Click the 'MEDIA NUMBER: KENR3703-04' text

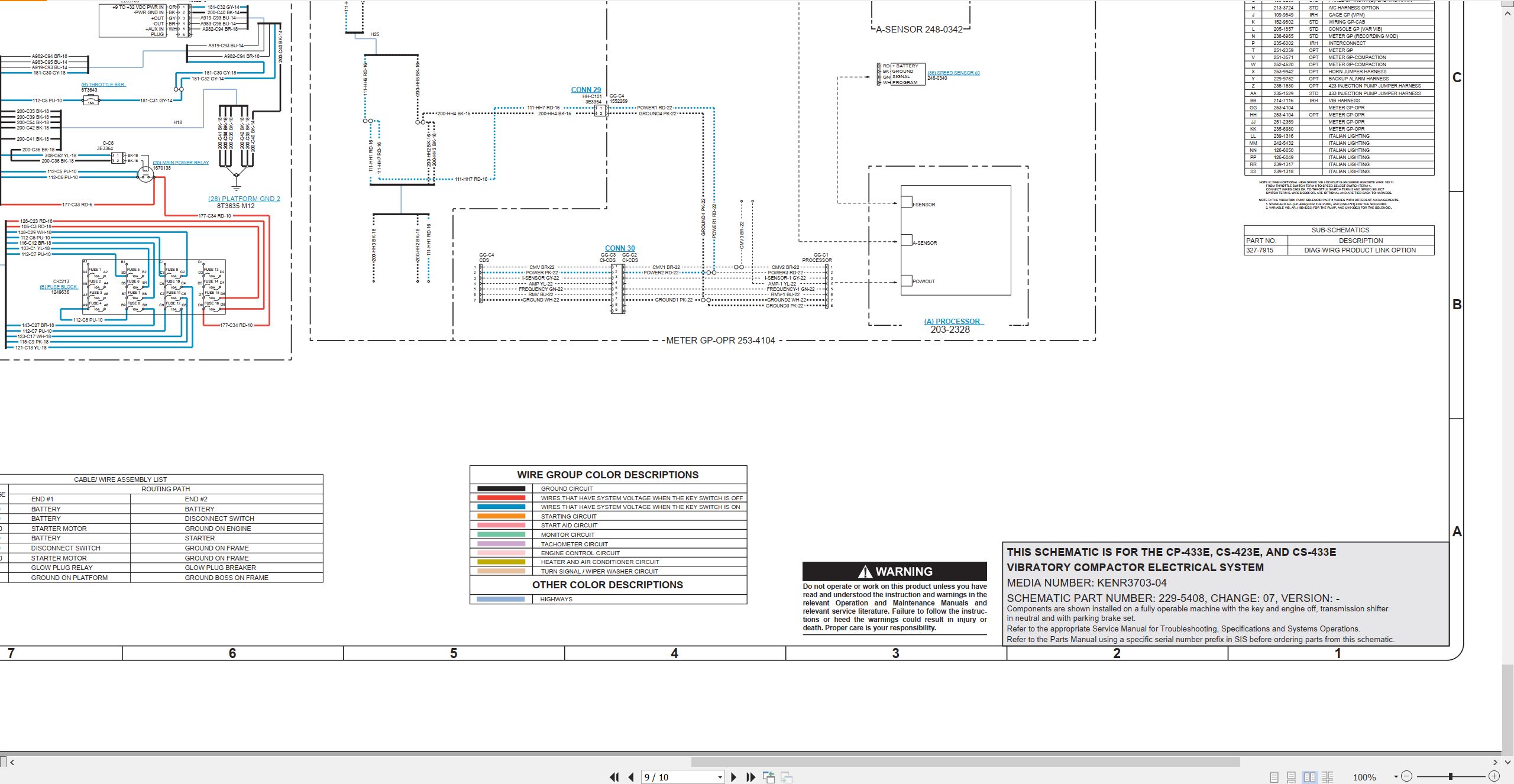pyautogui.click(x=1087, y=583)
